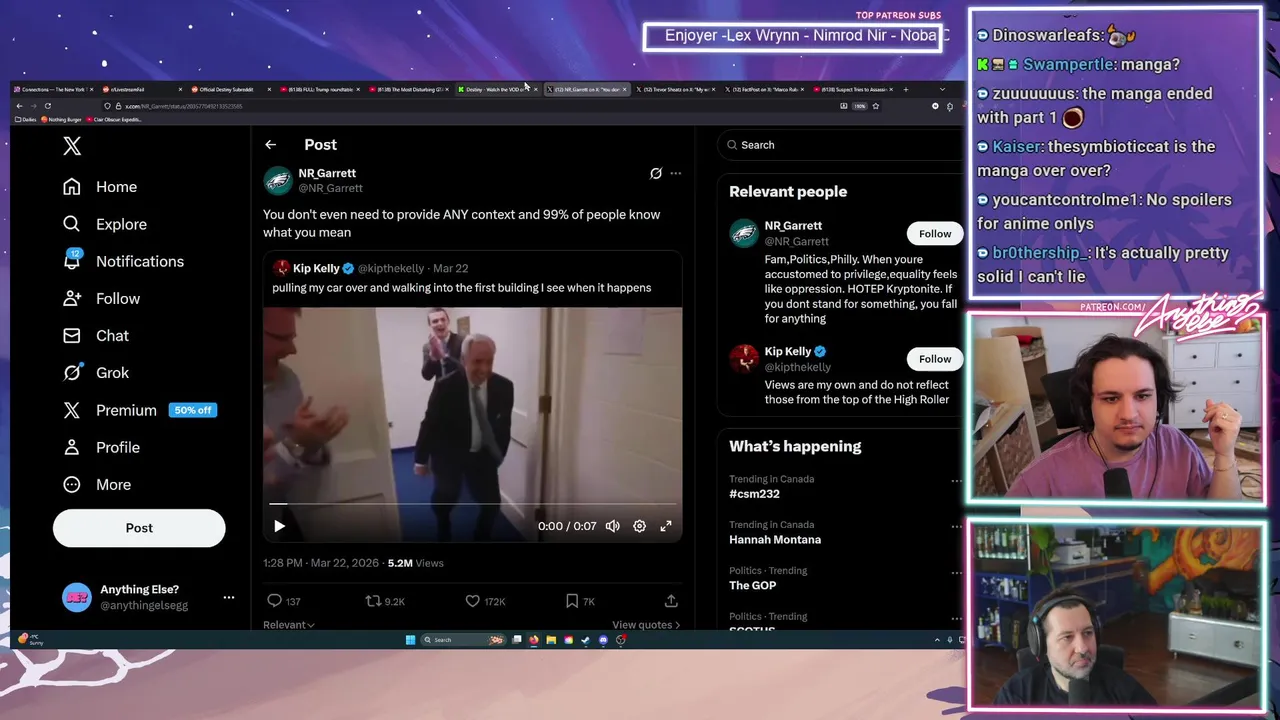The width and height of the screenshot is (1280, 720).
Task: Open Nothing Burger bookmark
Action: (x=62, y=119)
